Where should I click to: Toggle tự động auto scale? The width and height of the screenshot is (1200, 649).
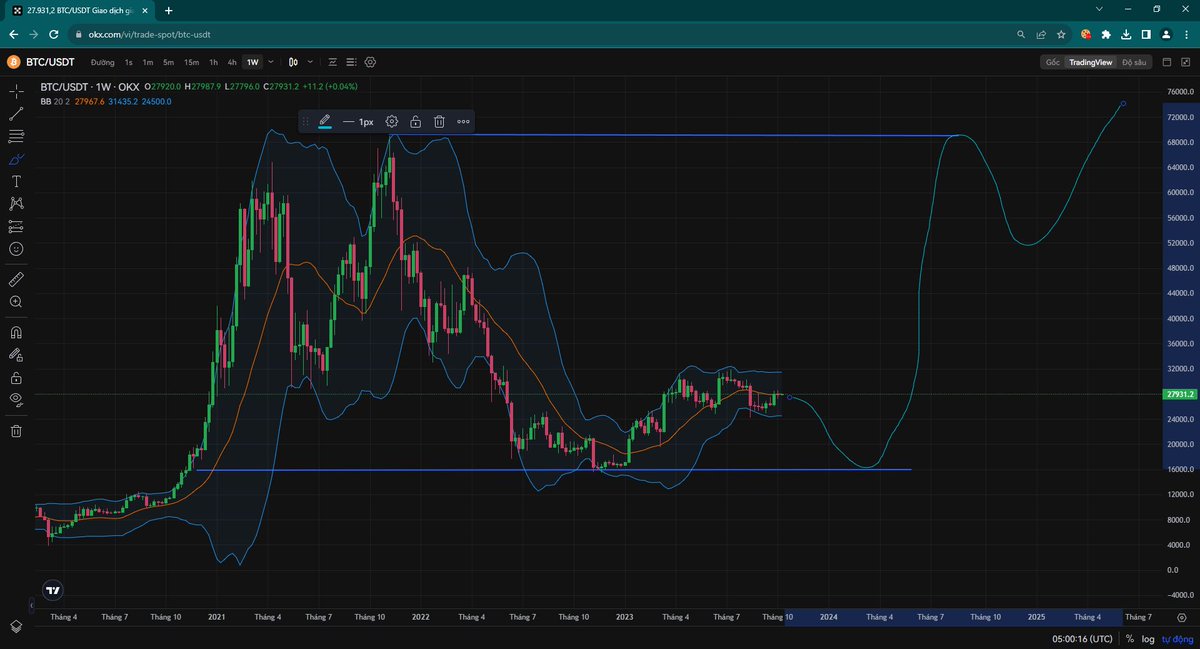pyautogui.click(x=1179, y=638)
